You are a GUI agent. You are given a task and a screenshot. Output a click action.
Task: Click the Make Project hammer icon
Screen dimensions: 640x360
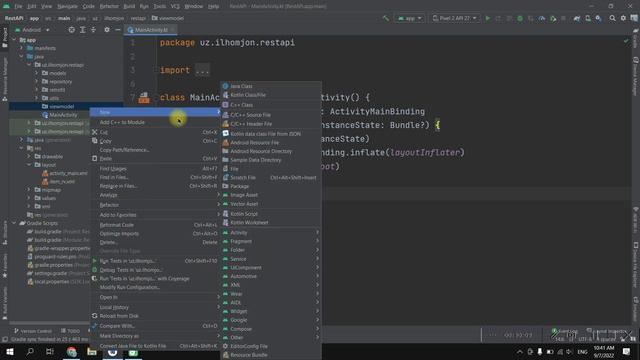pos(386,18)
